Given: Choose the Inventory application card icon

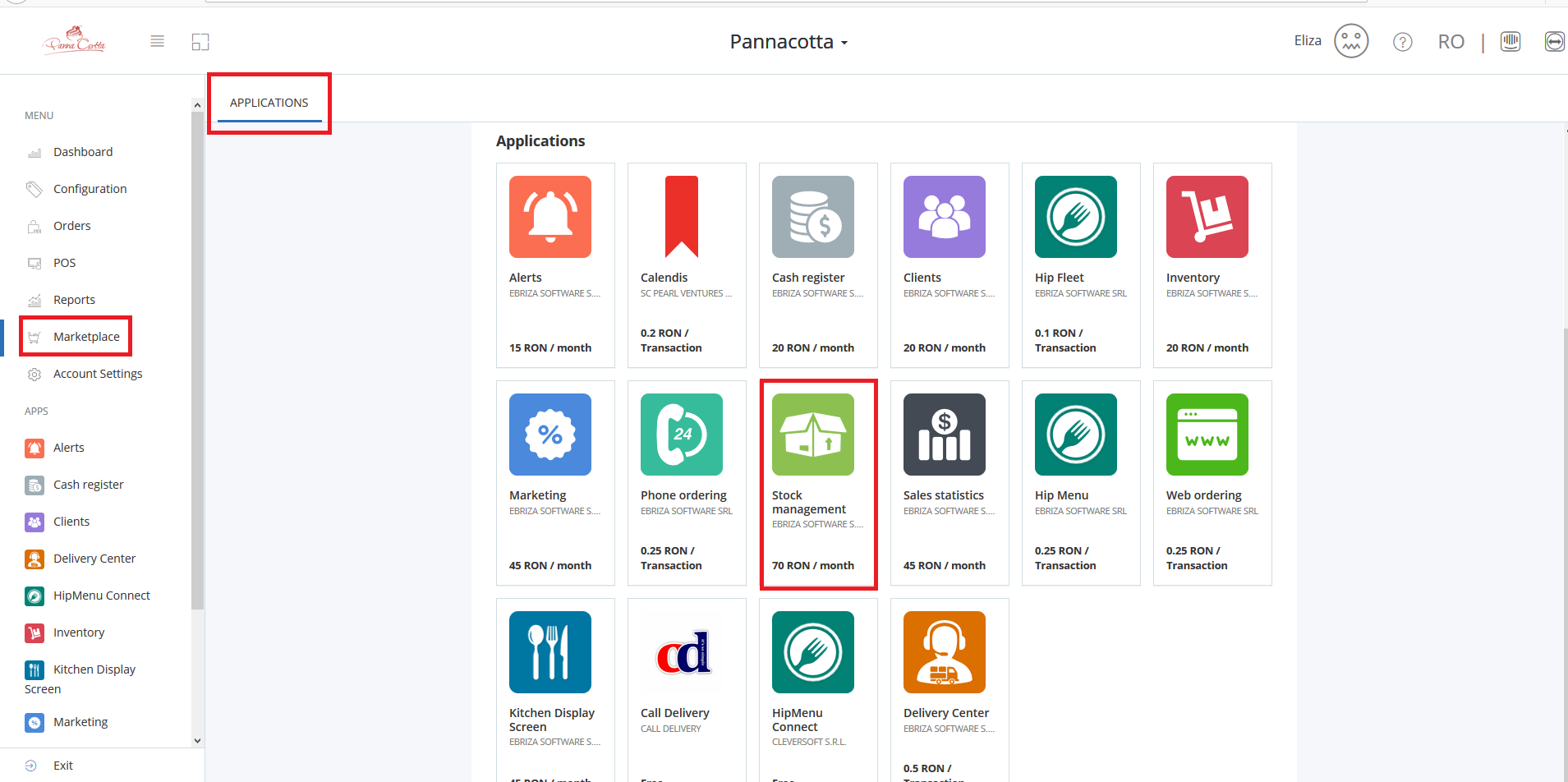Looking at the screenshot, I should click(1207, 217).
